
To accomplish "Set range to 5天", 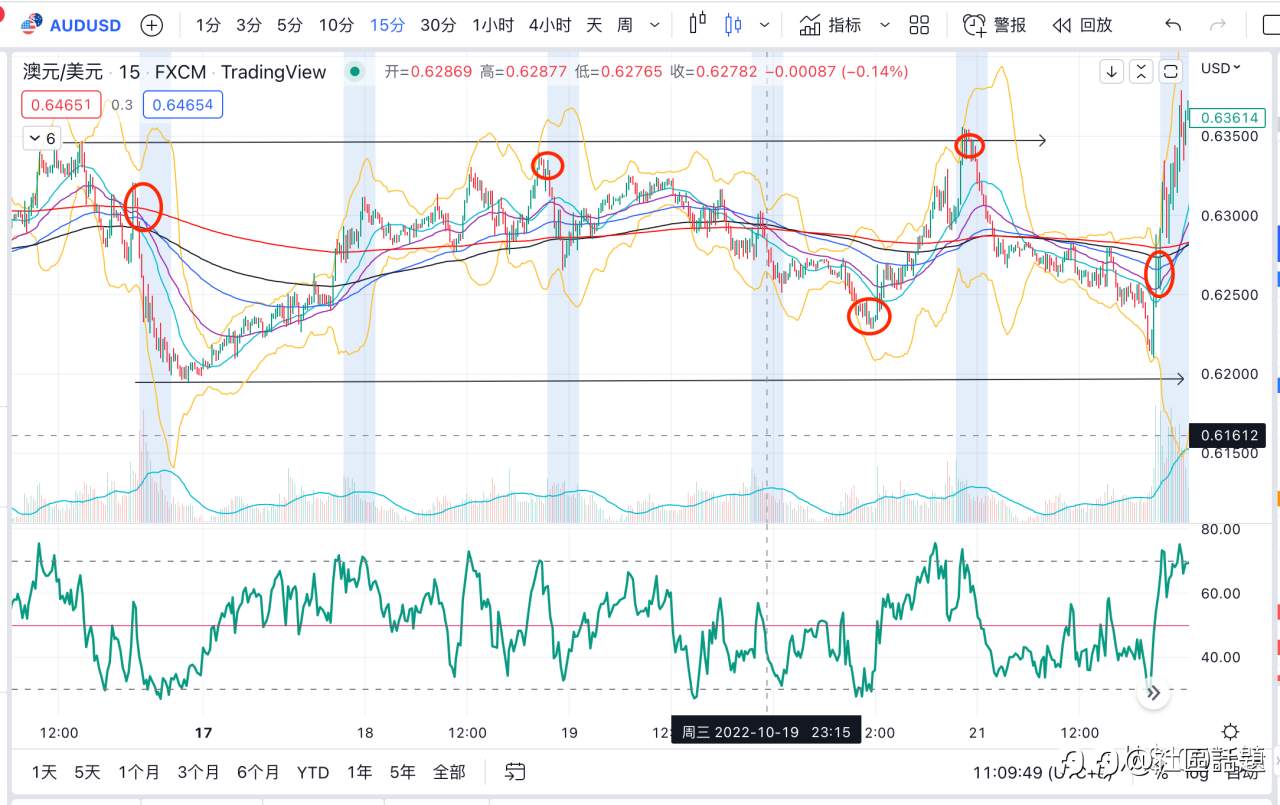I will tap(87, 772).
